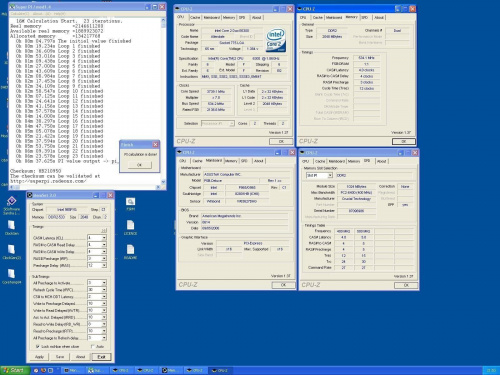Click the first quick launch icon beside Start
This screenshot has height=375, width=500.
point(36,370)
